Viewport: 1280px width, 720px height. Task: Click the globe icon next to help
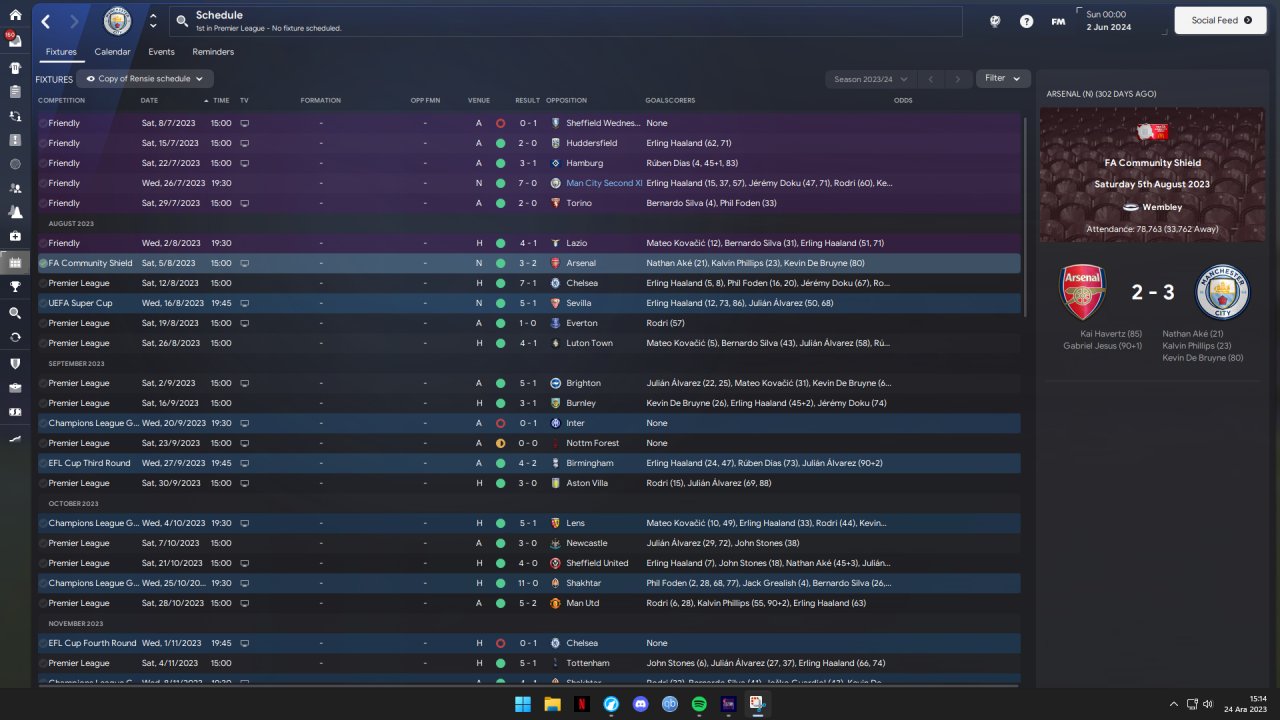coord(995,21)
